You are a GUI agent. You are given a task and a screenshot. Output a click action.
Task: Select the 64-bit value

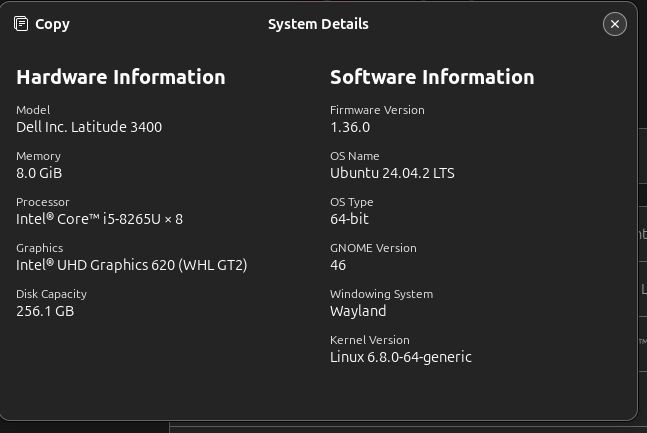point(349,219)
